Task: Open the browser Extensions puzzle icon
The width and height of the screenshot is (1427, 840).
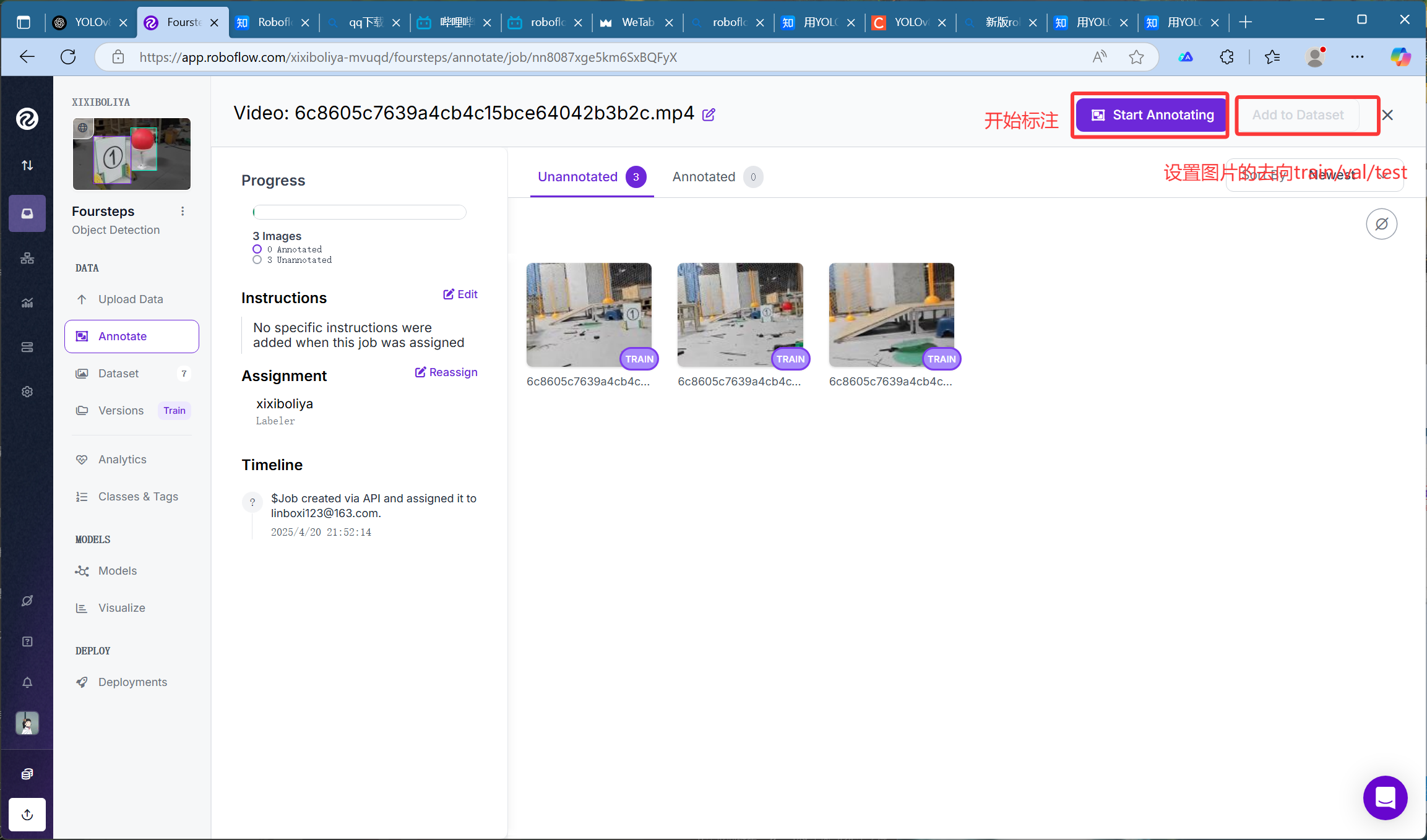Action: 1227,58
